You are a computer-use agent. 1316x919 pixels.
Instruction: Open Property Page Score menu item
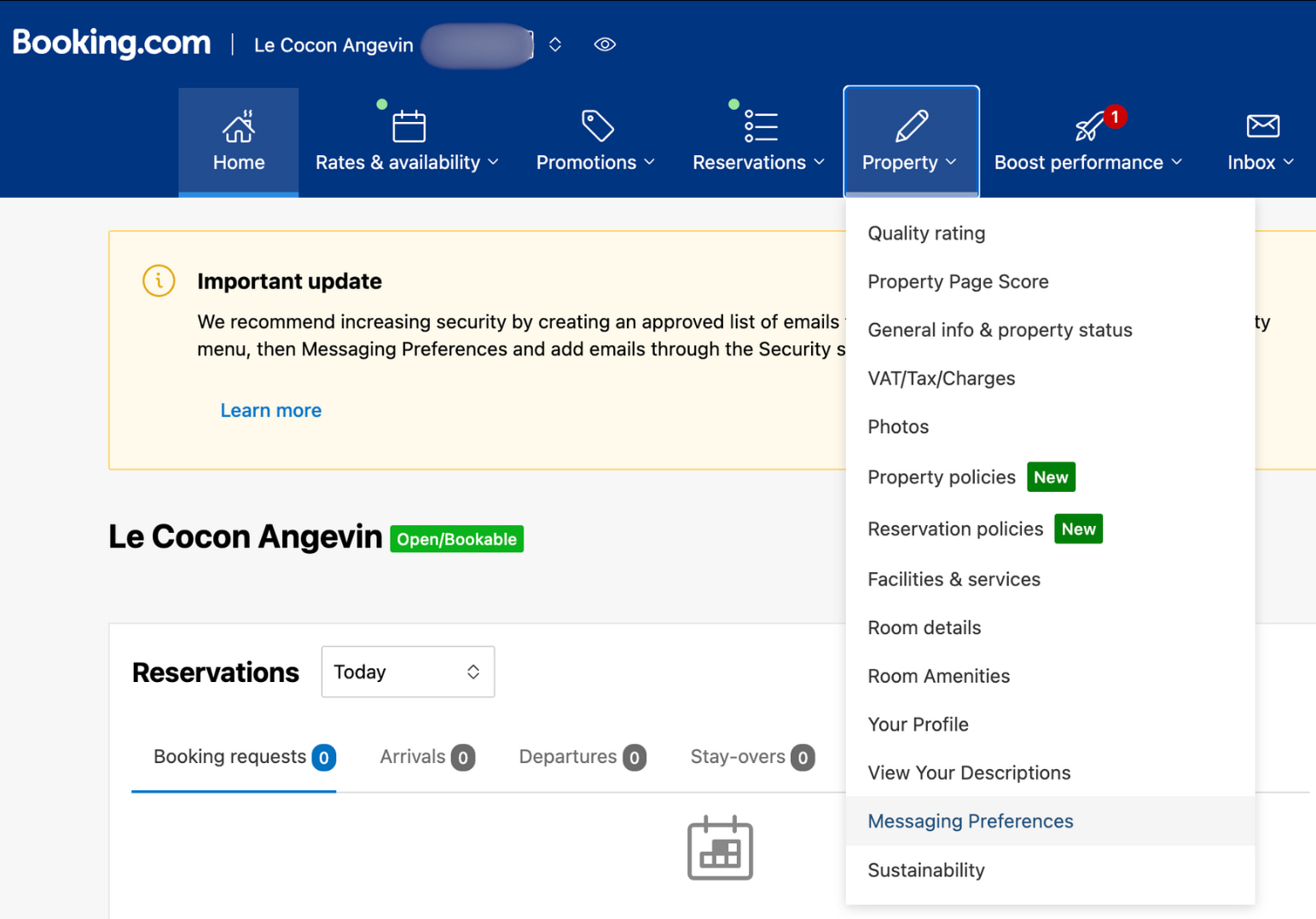click(x=1050, y=282)
